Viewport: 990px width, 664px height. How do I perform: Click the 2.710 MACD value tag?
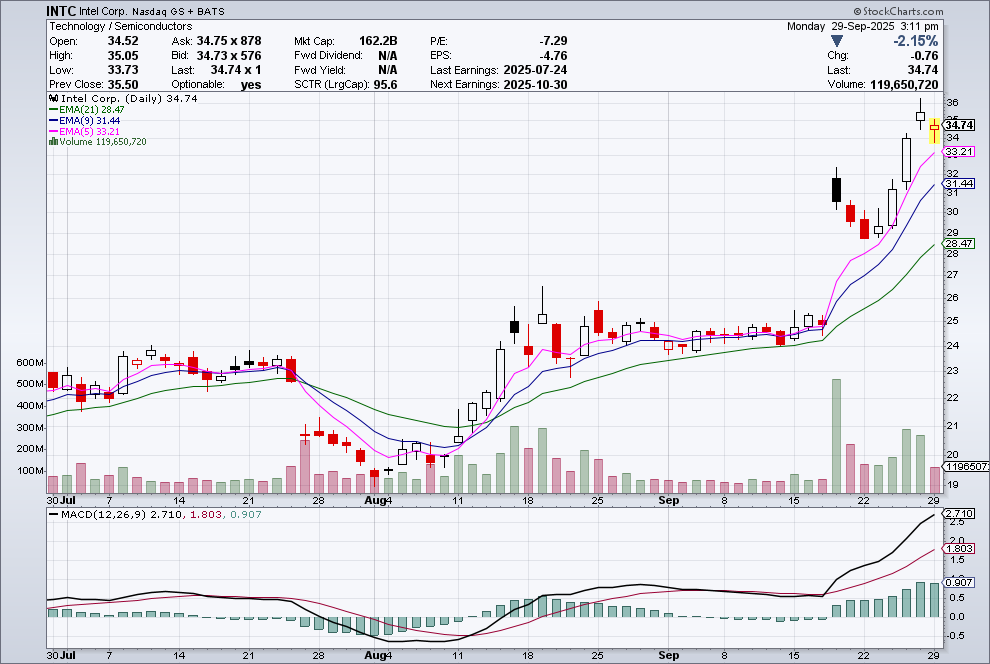[960, 513]
